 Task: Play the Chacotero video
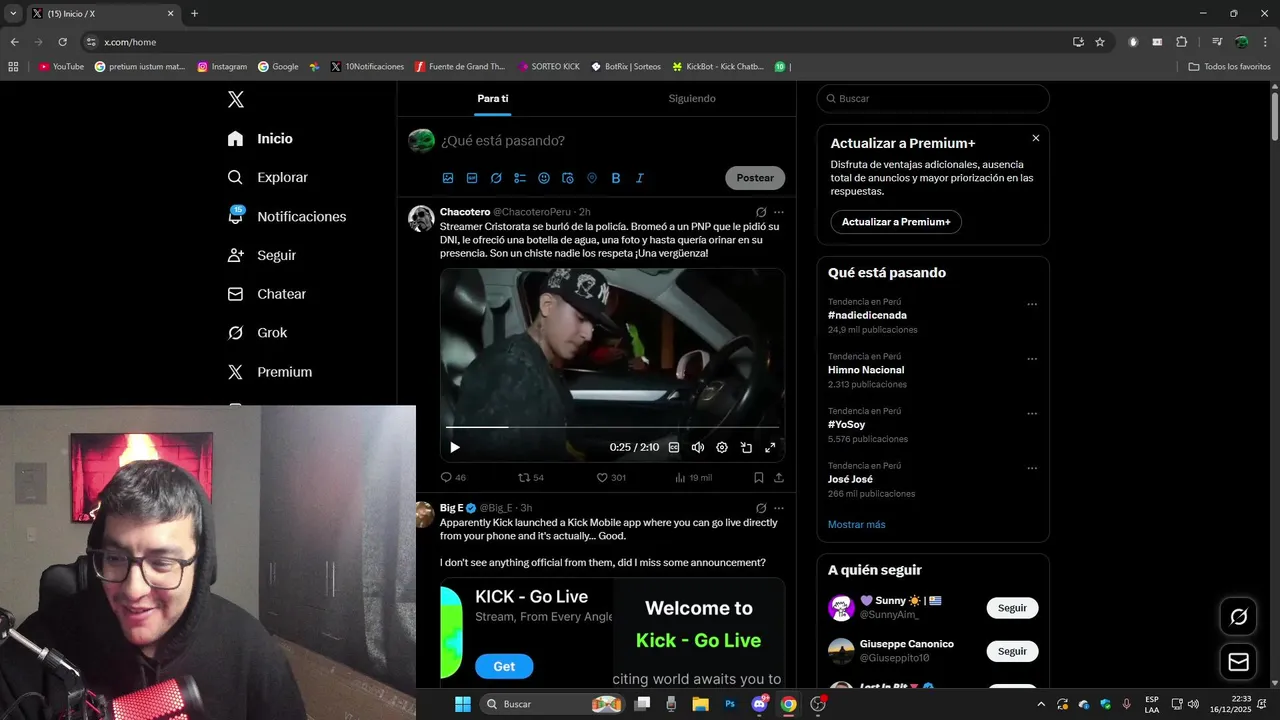455,448
